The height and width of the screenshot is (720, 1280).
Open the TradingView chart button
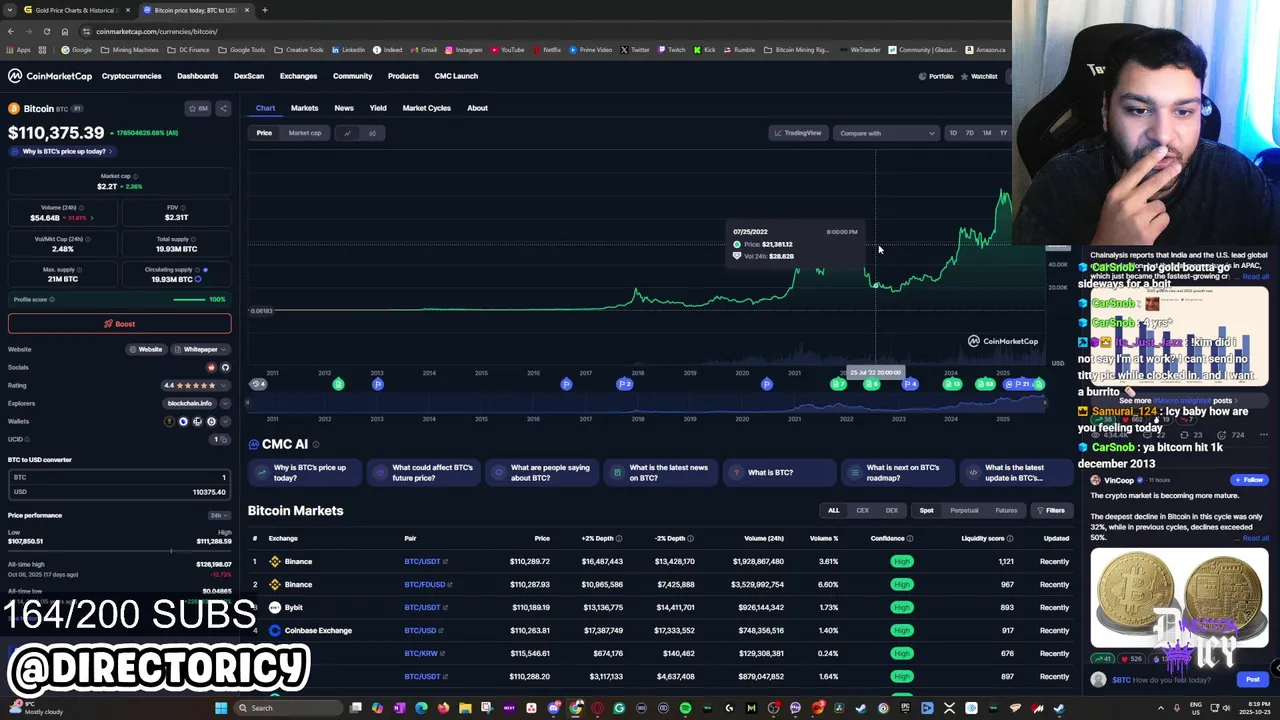click(x=797, y=133)
